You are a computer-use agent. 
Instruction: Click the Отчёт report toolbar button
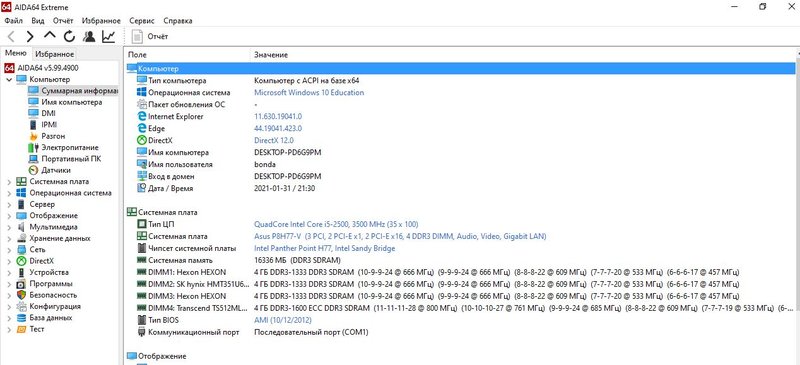click(x=150, y=36)
